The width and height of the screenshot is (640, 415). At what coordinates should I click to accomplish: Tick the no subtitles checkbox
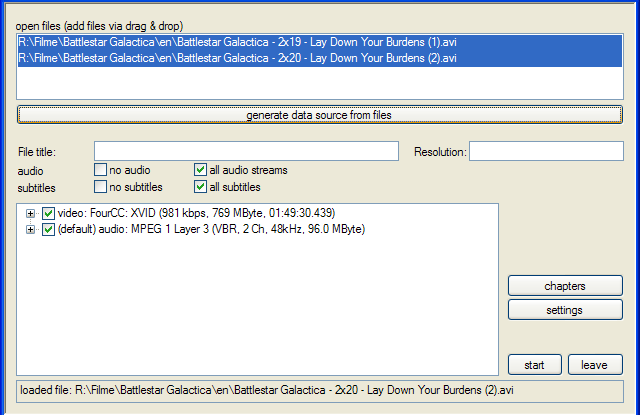101,186
